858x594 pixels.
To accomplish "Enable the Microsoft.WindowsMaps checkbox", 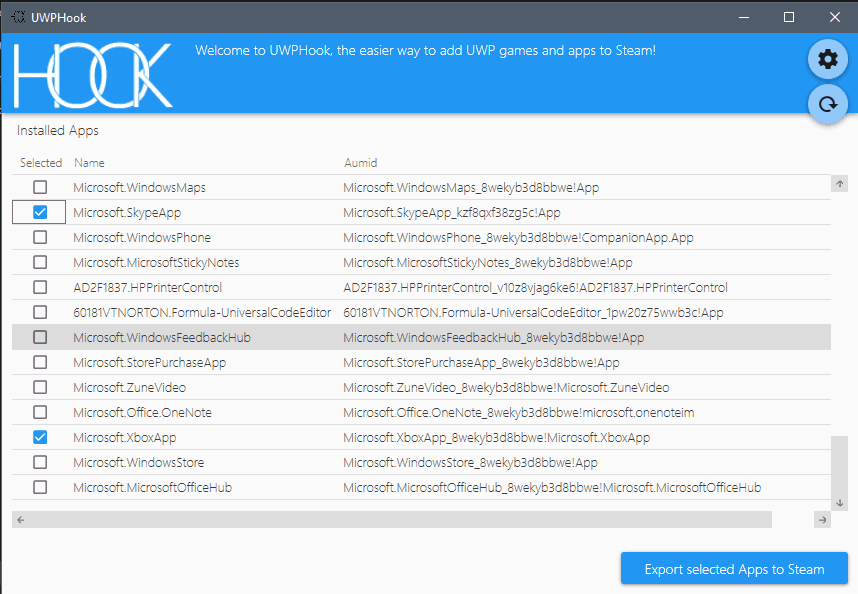I will click(40, 187).
